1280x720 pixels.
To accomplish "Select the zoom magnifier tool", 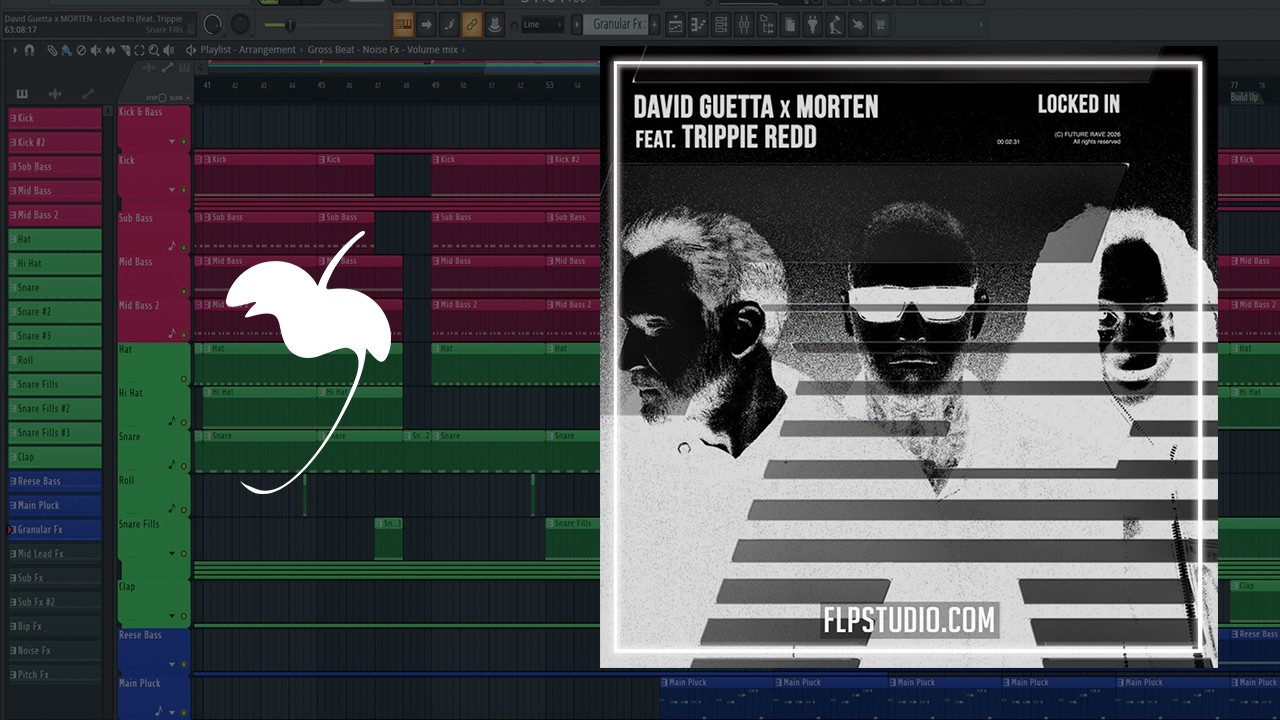I will click(153, 49).
